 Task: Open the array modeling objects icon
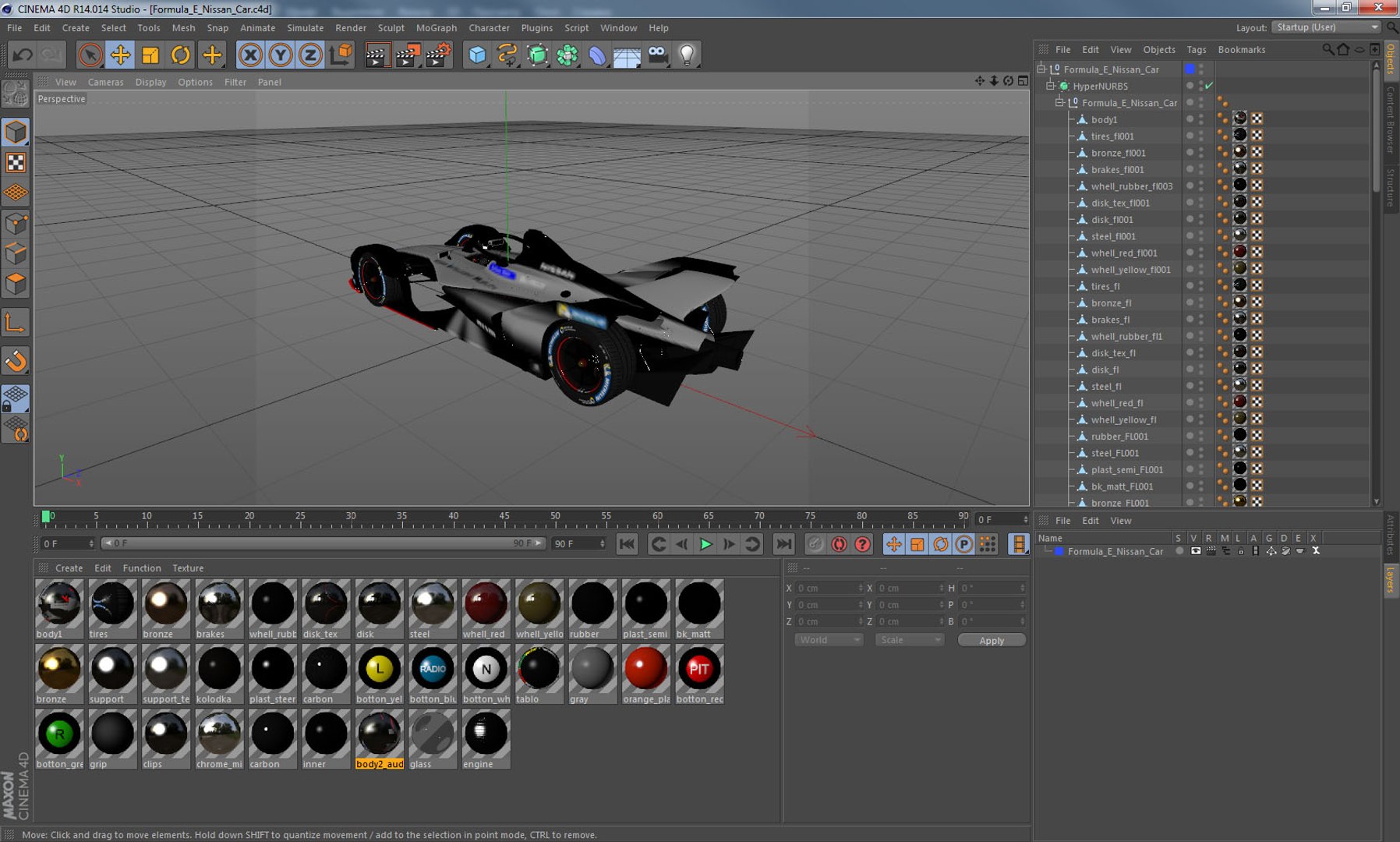coord(567,55)
